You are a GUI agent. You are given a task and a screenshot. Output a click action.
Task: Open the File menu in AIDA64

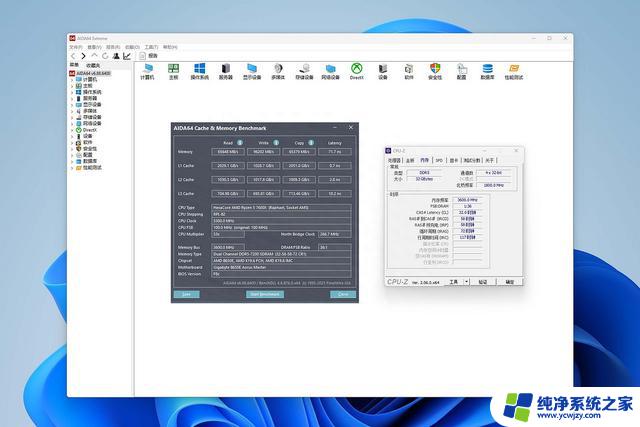[76, 47]
